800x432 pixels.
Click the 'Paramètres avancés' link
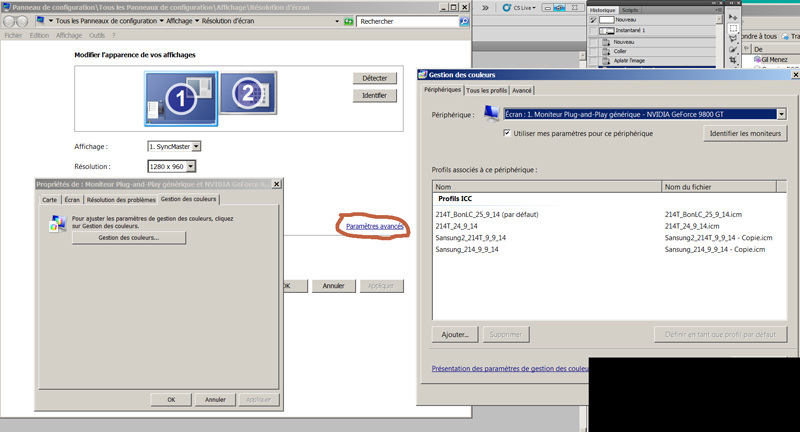(x=374, y=226)
